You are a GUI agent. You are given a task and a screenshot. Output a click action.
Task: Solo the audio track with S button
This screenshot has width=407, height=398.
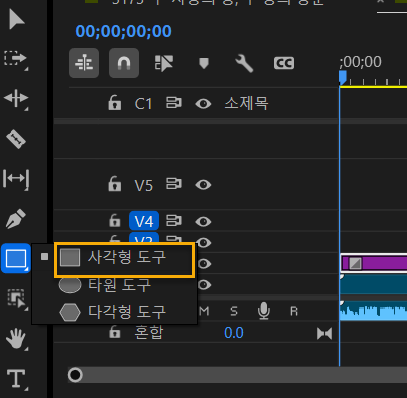(x=234, y=311)
